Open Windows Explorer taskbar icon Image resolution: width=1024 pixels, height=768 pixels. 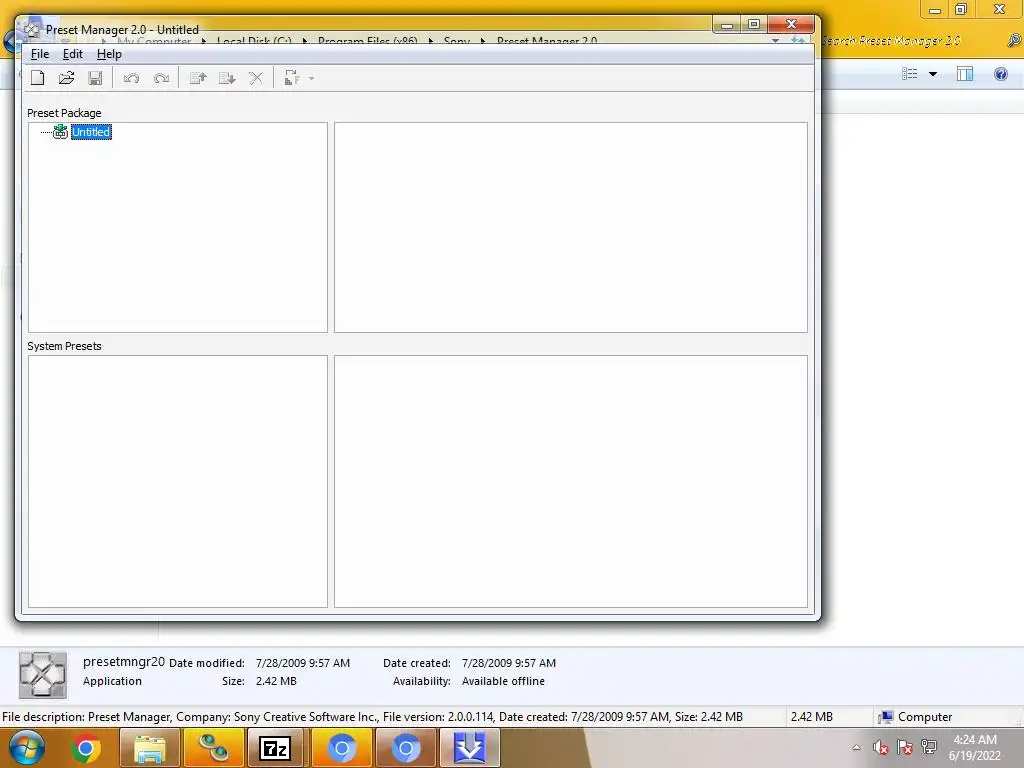pyautogui.click(x=150, y=748)
